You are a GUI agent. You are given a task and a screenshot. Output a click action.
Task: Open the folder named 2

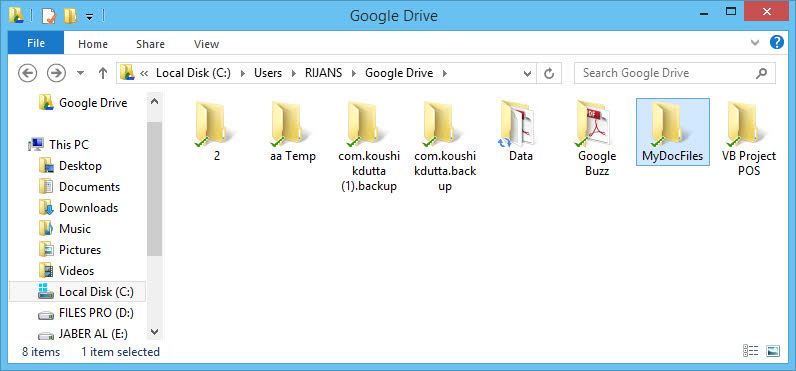216,131
